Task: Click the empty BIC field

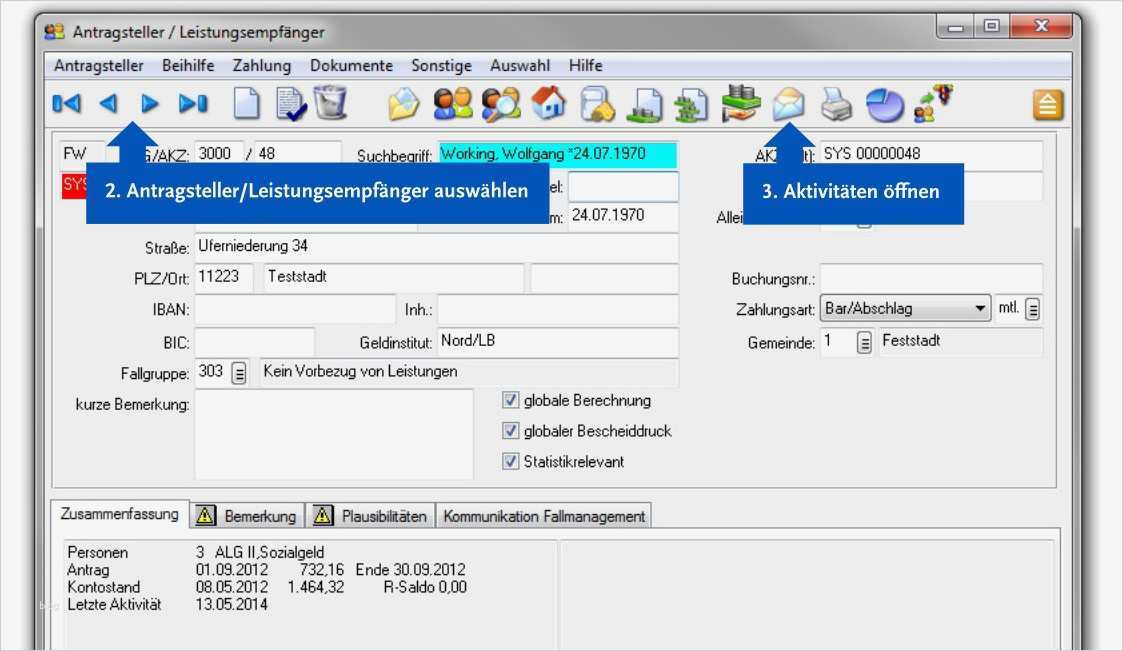Action: pyautogui.click(x=254, y=342)
